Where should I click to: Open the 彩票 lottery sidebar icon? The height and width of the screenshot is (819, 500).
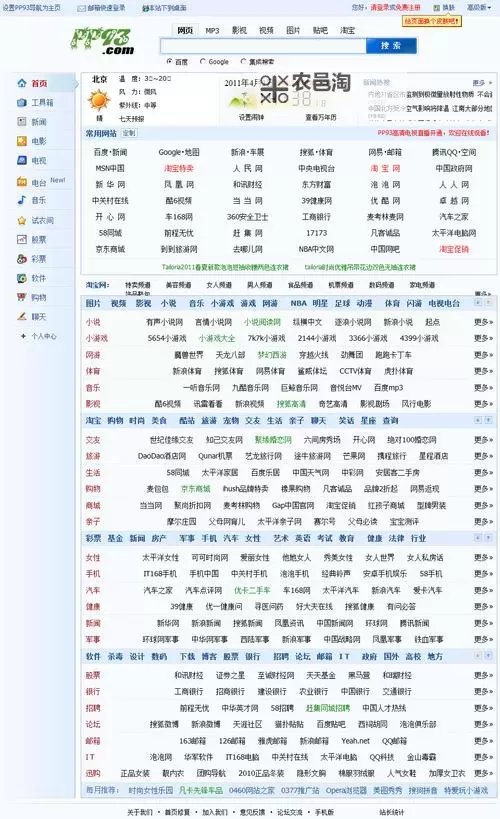(21, 259)
